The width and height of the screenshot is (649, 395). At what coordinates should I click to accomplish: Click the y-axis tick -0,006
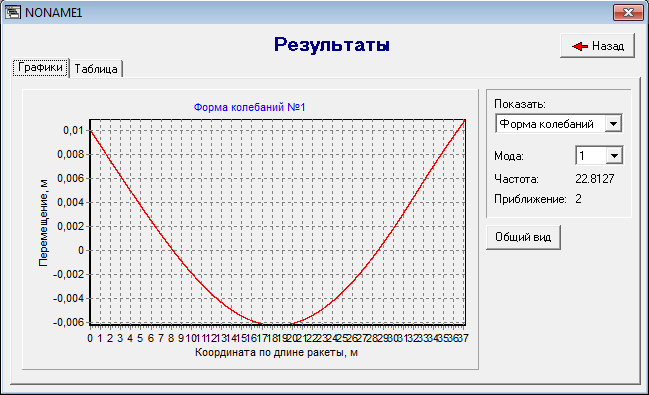tap(69, 323)
